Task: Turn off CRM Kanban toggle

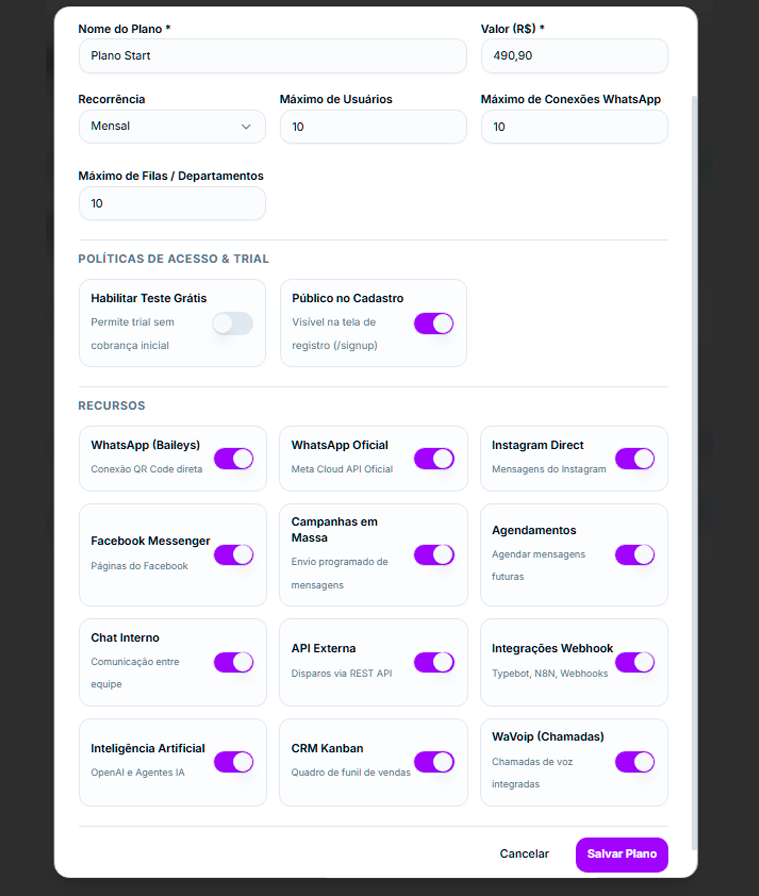Action: (434, 762)
